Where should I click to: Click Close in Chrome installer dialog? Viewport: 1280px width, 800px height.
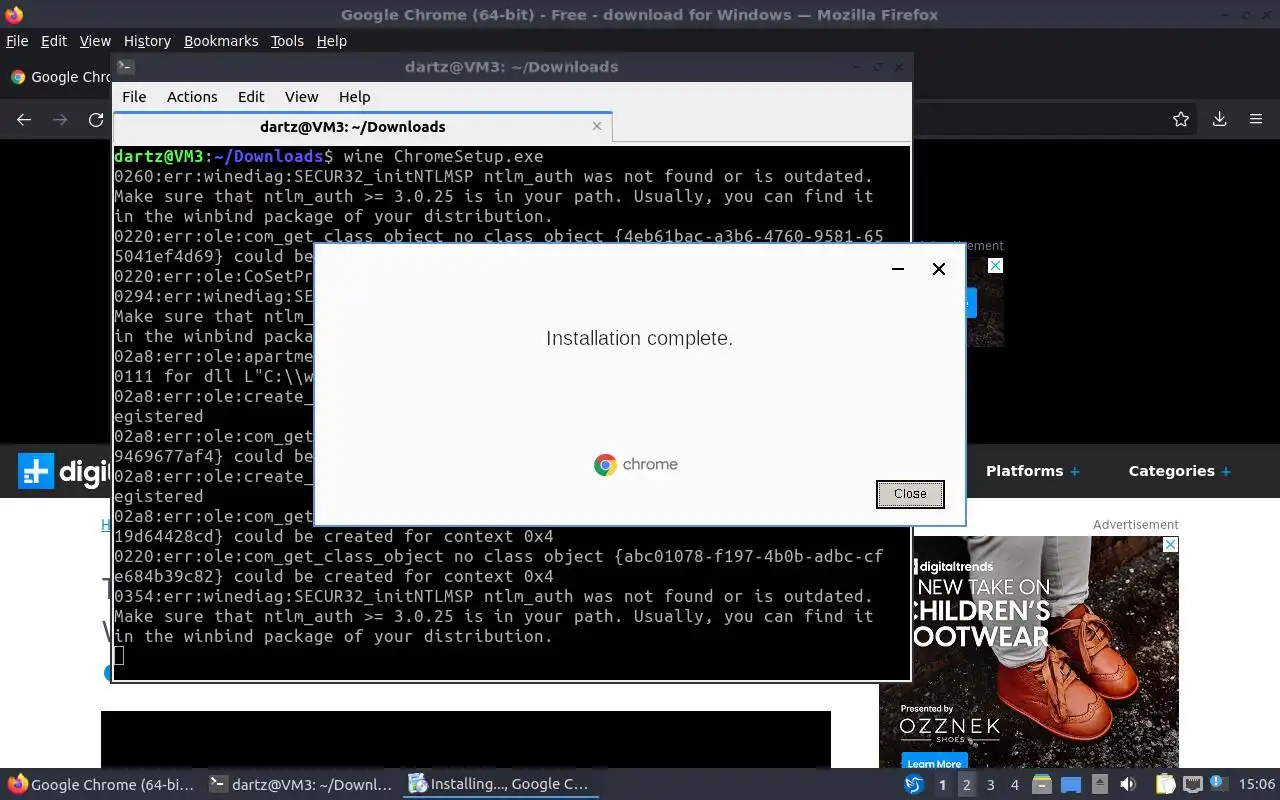[910, 494]
